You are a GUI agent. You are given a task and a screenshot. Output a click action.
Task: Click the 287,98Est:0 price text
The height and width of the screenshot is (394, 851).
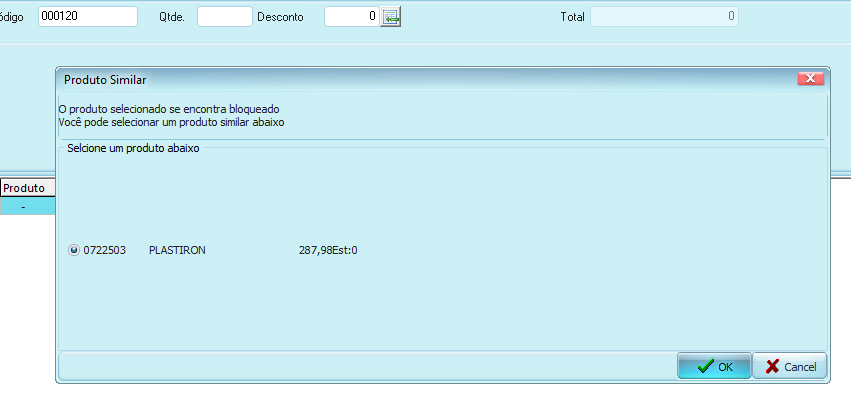point(328,250)
